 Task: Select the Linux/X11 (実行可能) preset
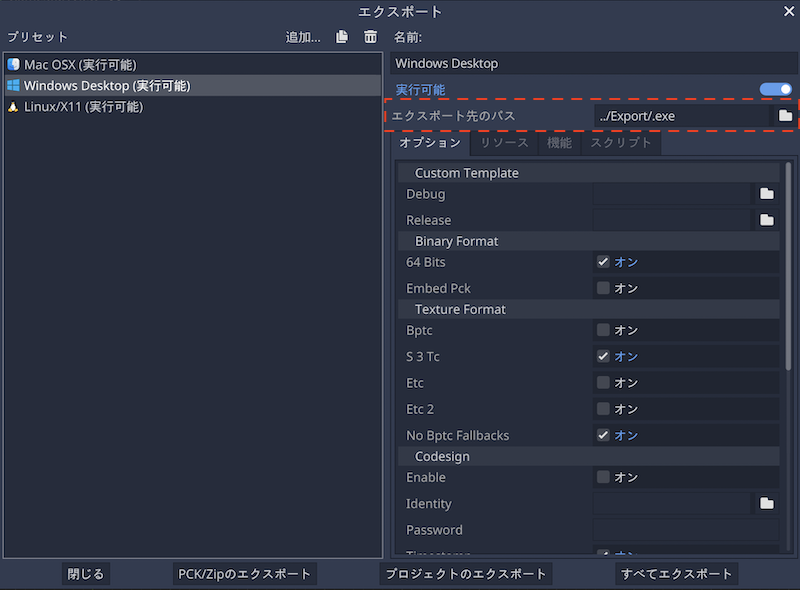coord(193,107)
